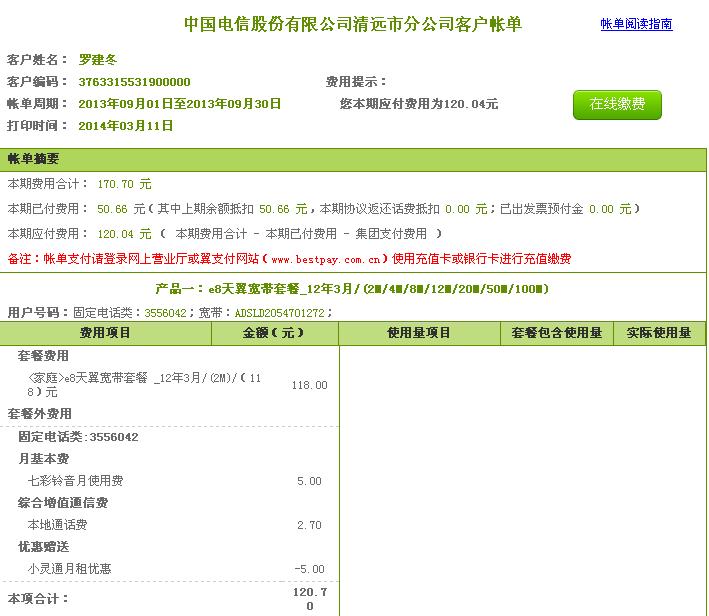Click print date 2014年03月11日
The height and width of the screenshot is (616, 709).
[126, 126]
